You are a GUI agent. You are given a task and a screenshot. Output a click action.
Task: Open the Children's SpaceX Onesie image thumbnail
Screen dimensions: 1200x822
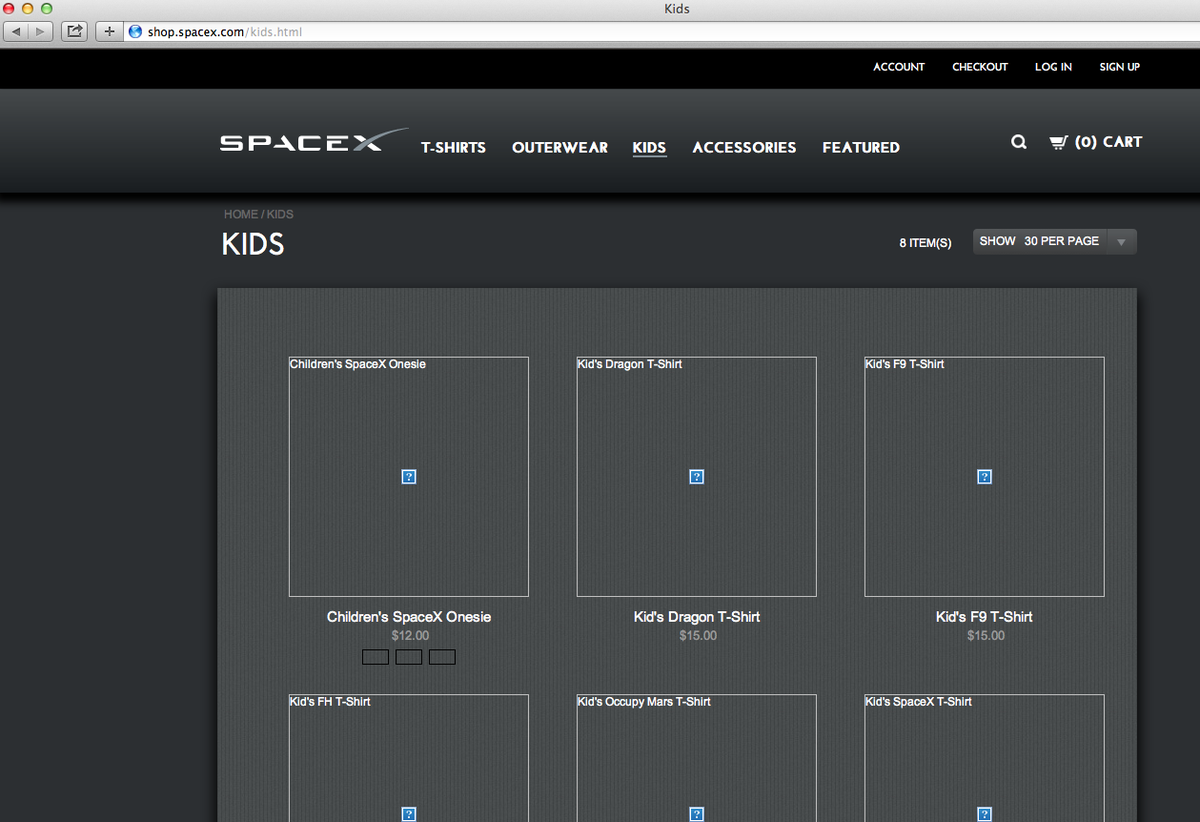click(409, 477)
